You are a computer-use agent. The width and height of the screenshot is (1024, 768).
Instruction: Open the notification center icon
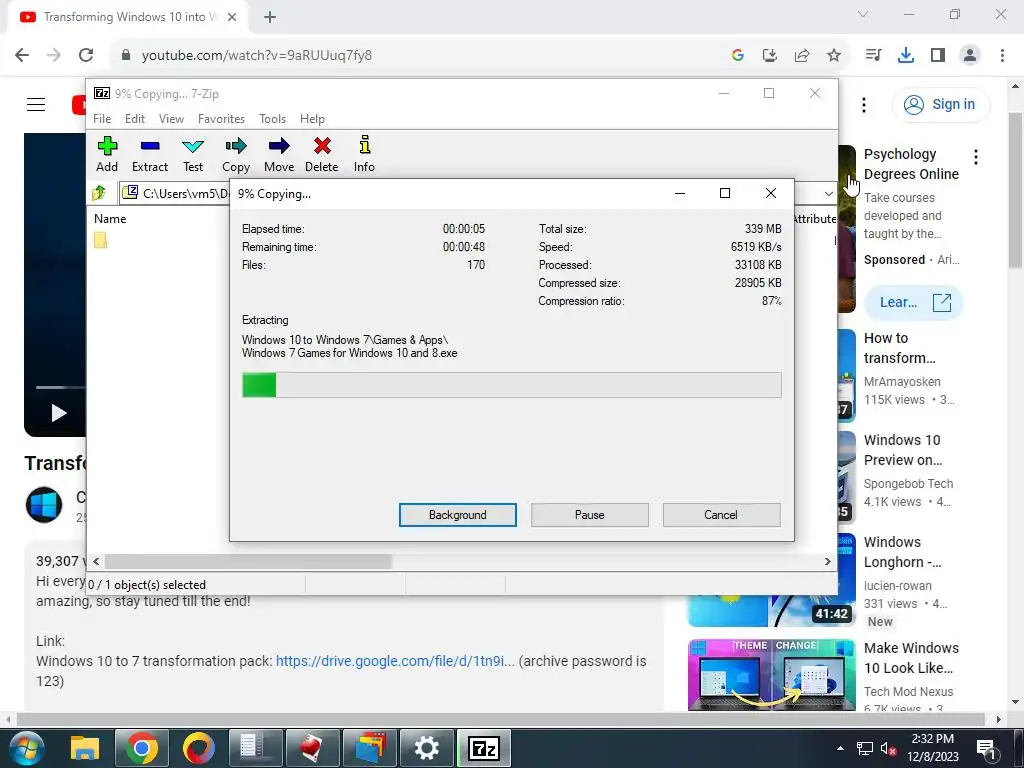(985, 748)
